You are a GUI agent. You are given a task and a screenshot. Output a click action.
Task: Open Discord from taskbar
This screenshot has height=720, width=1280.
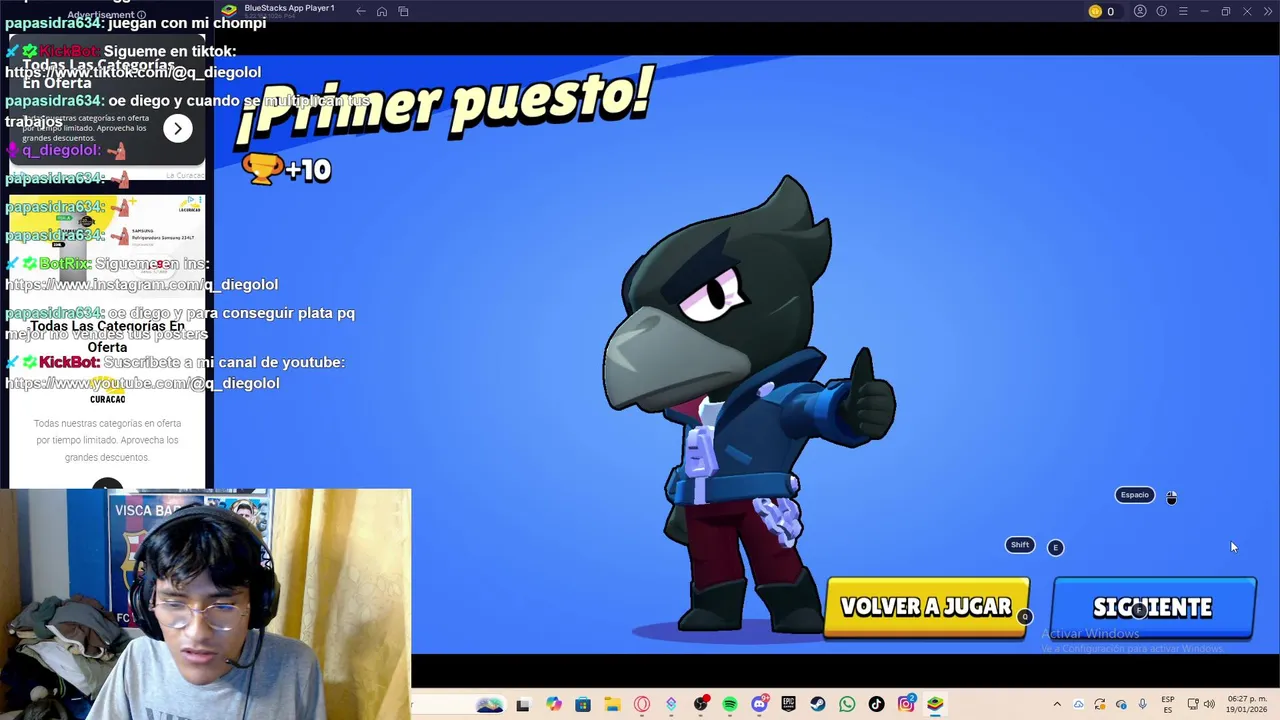(x=759, y=705)
